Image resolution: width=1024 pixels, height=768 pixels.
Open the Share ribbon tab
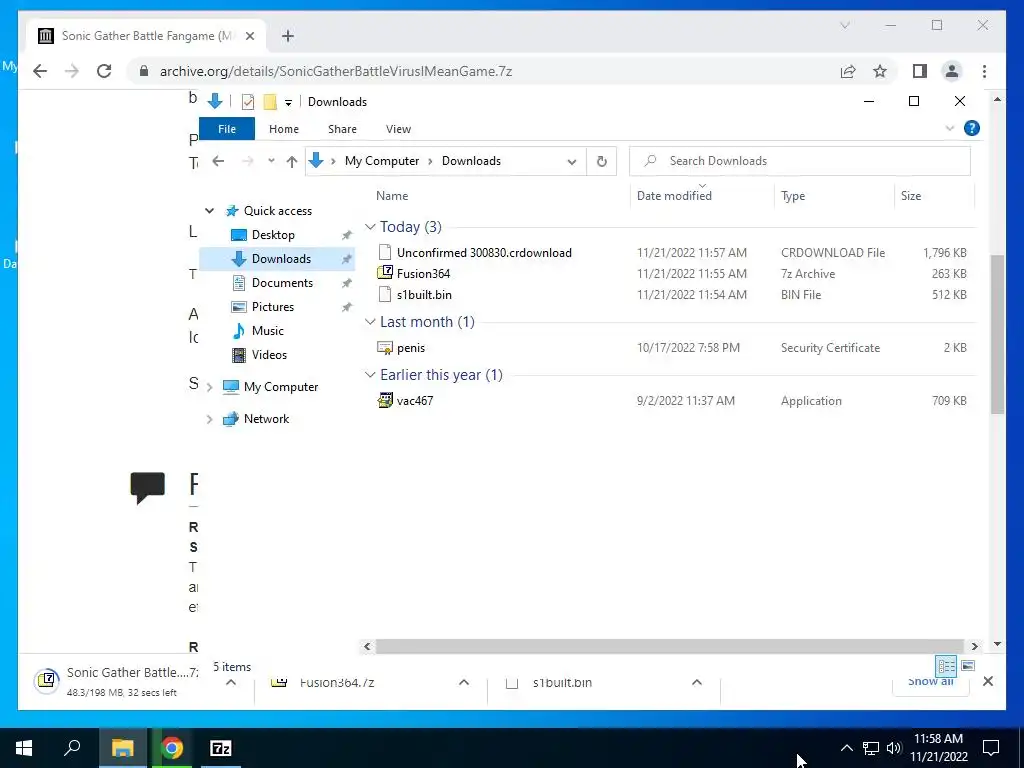click(x=342, y=129)
